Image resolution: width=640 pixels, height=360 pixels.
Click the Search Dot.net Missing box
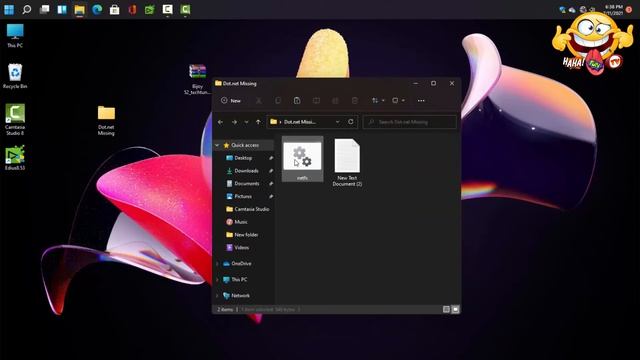pos(410,122)
